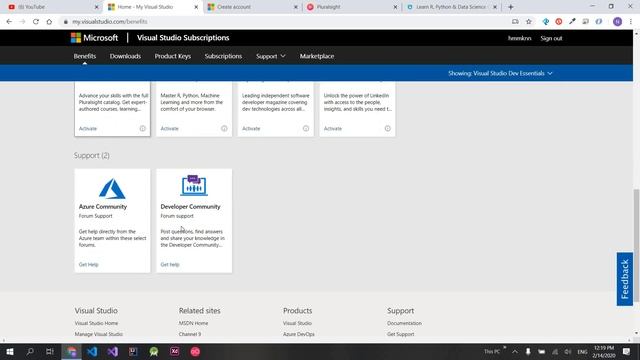Image resolution: width=640 pixels, height=360 pixels.
Task: Click the taskbar search magnifier icon
Action: tap(30, 351)
